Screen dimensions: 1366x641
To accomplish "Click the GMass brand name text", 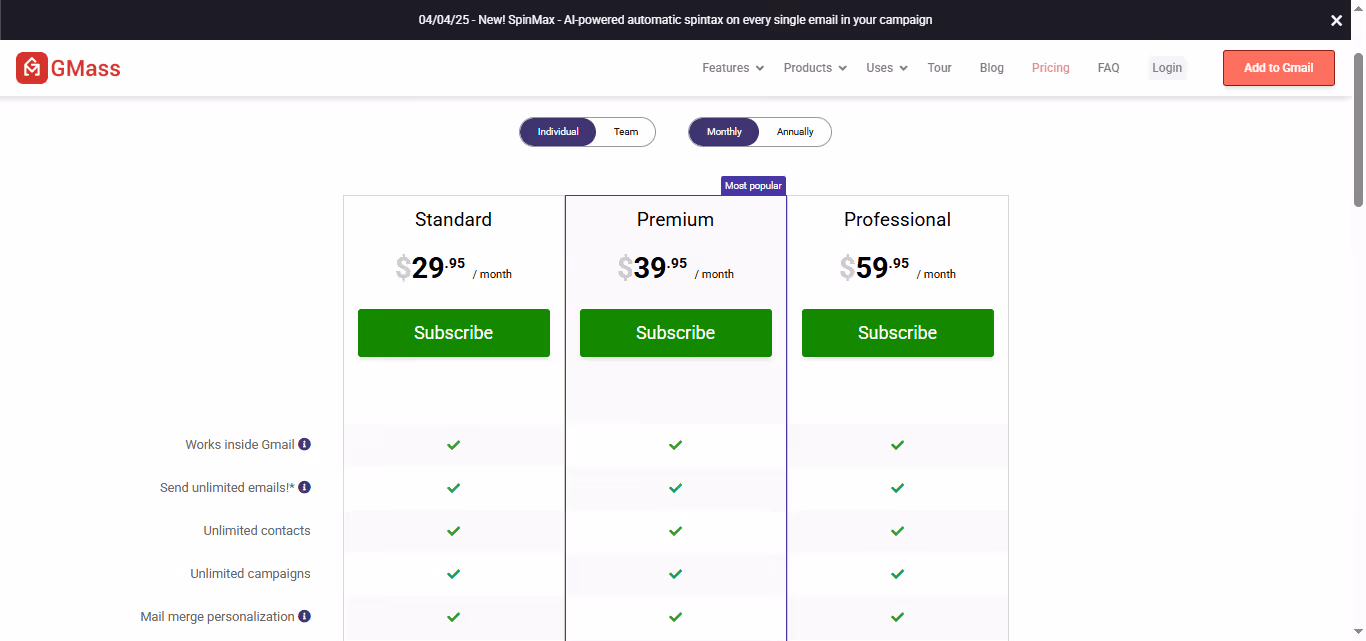I will [86, 68].
